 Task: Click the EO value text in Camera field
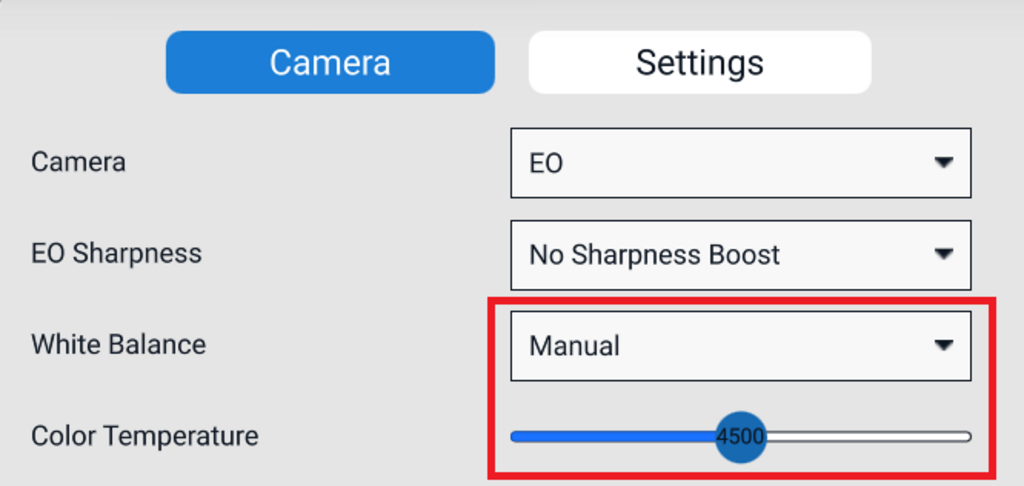tap(546, 164)
